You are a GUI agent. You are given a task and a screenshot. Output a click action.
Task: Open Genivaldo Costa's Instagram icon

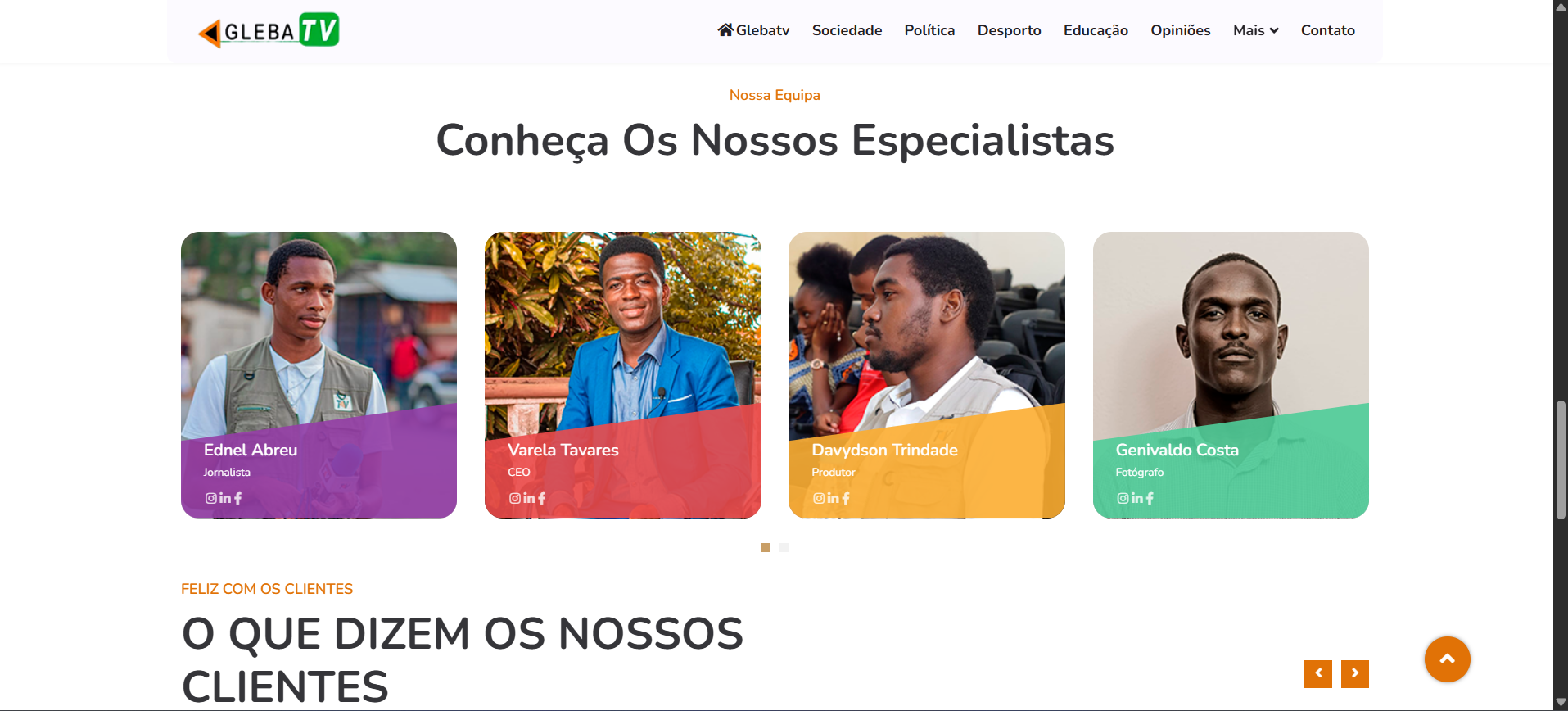[x=1123, y=498]
